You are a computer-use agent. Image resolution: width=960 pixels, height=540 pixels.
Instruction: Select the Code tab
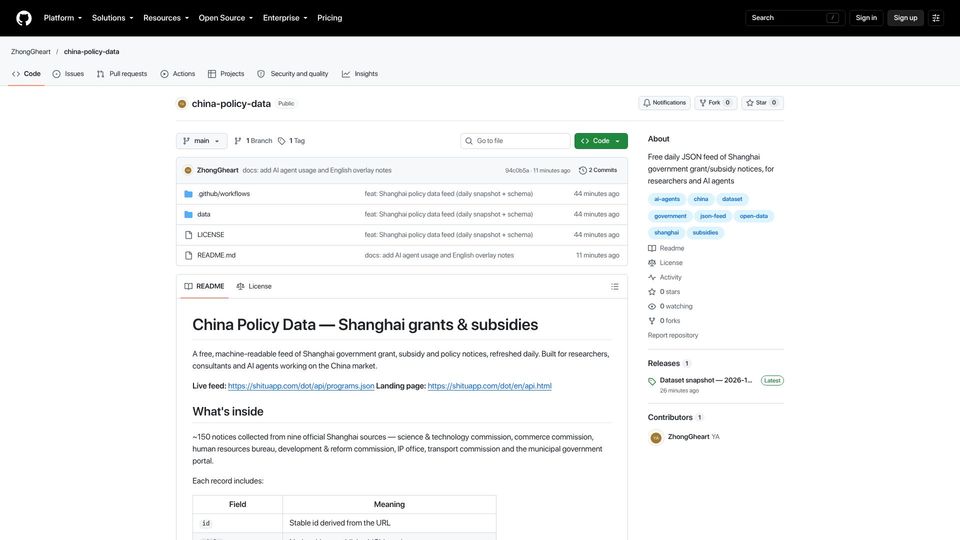tap(26, 73)
